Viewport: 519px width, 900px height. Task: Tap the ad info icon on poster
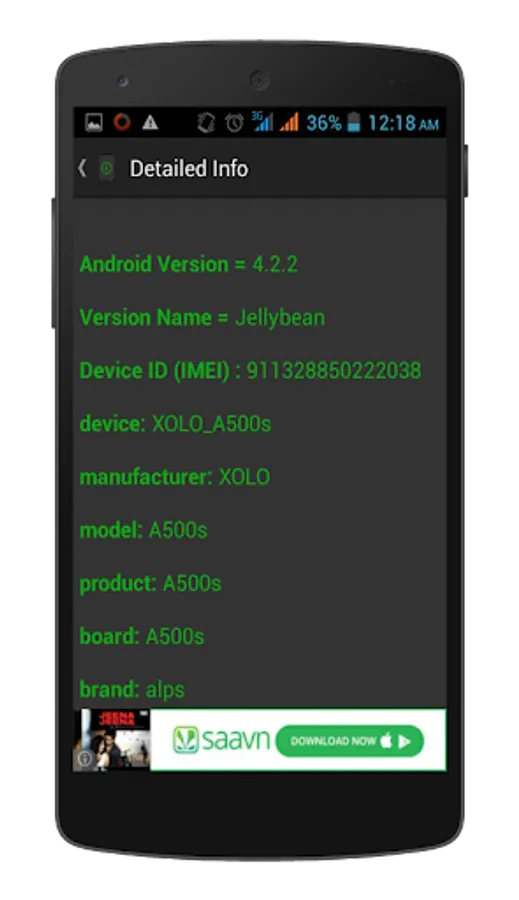click(x=85, y=759)
